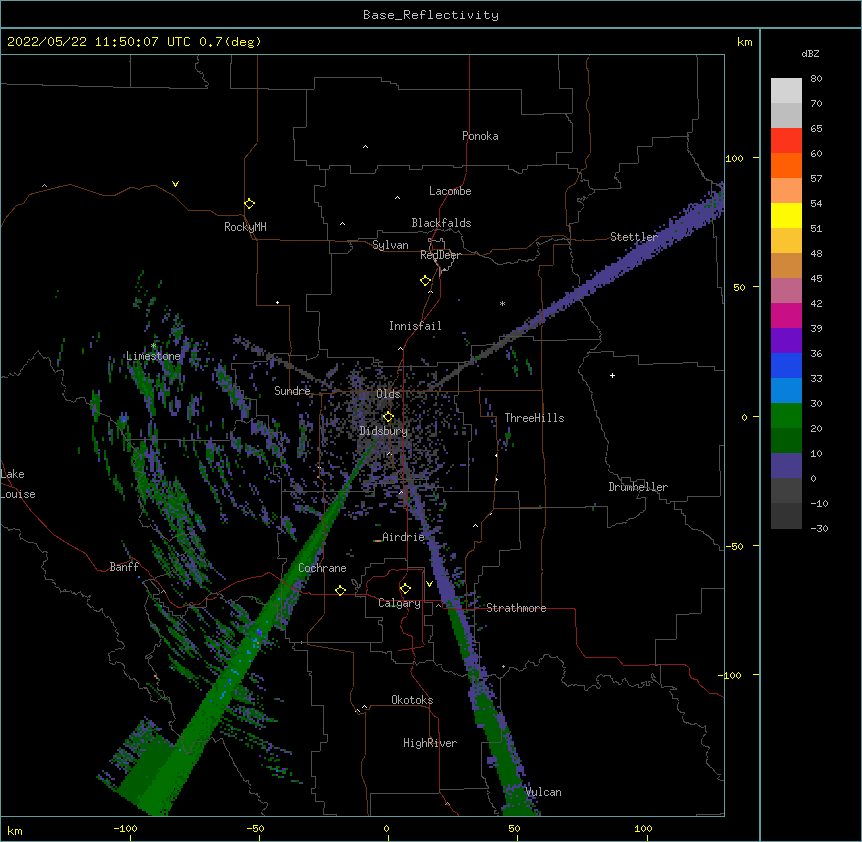This screenshot has height=842, width=862.
Task: Click the white asterisk marker east of Innisfail
Action: (502, 303)
